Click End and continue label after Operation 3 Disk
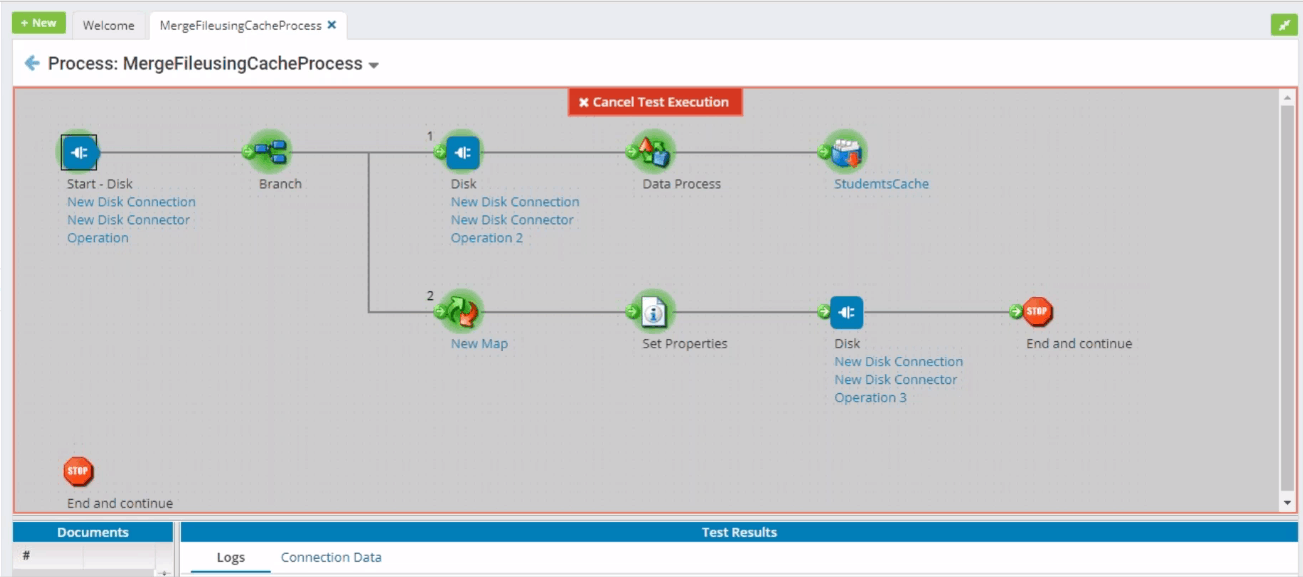 click(1079, 344)
